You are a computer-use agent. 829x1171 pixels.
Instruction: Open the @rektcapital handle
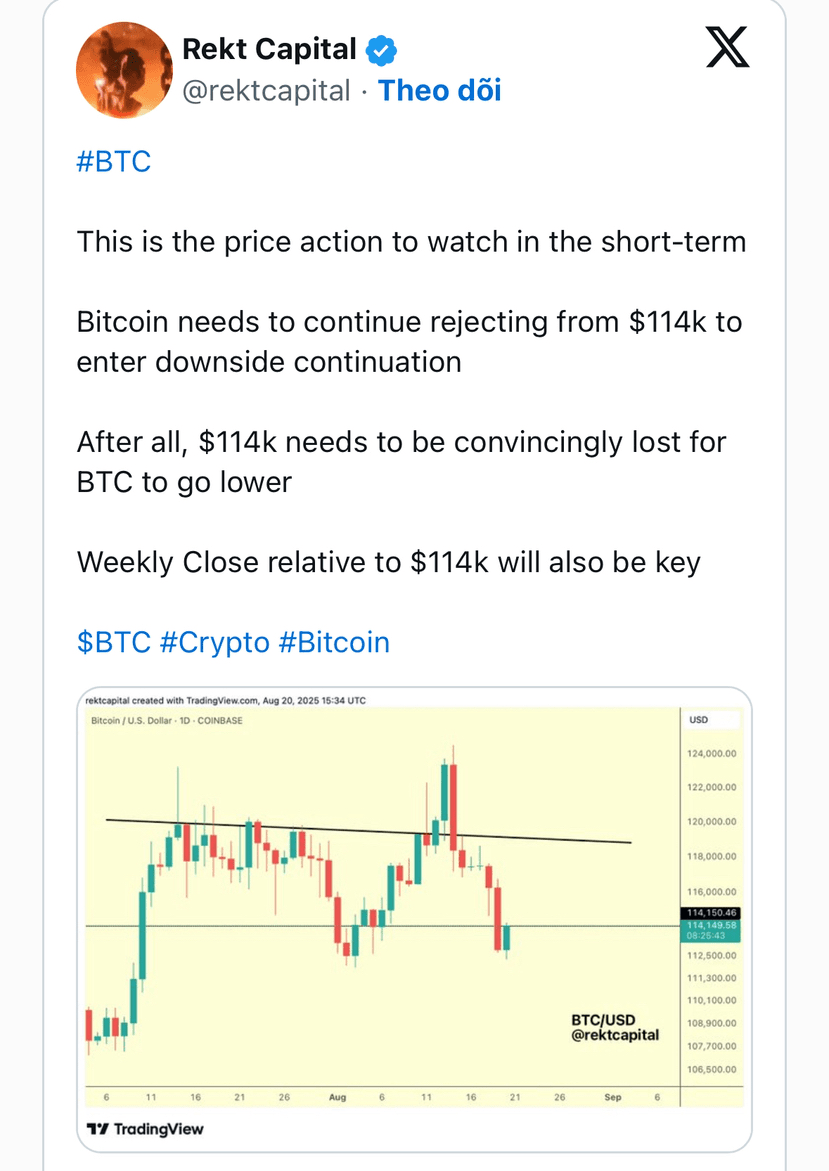266,90
